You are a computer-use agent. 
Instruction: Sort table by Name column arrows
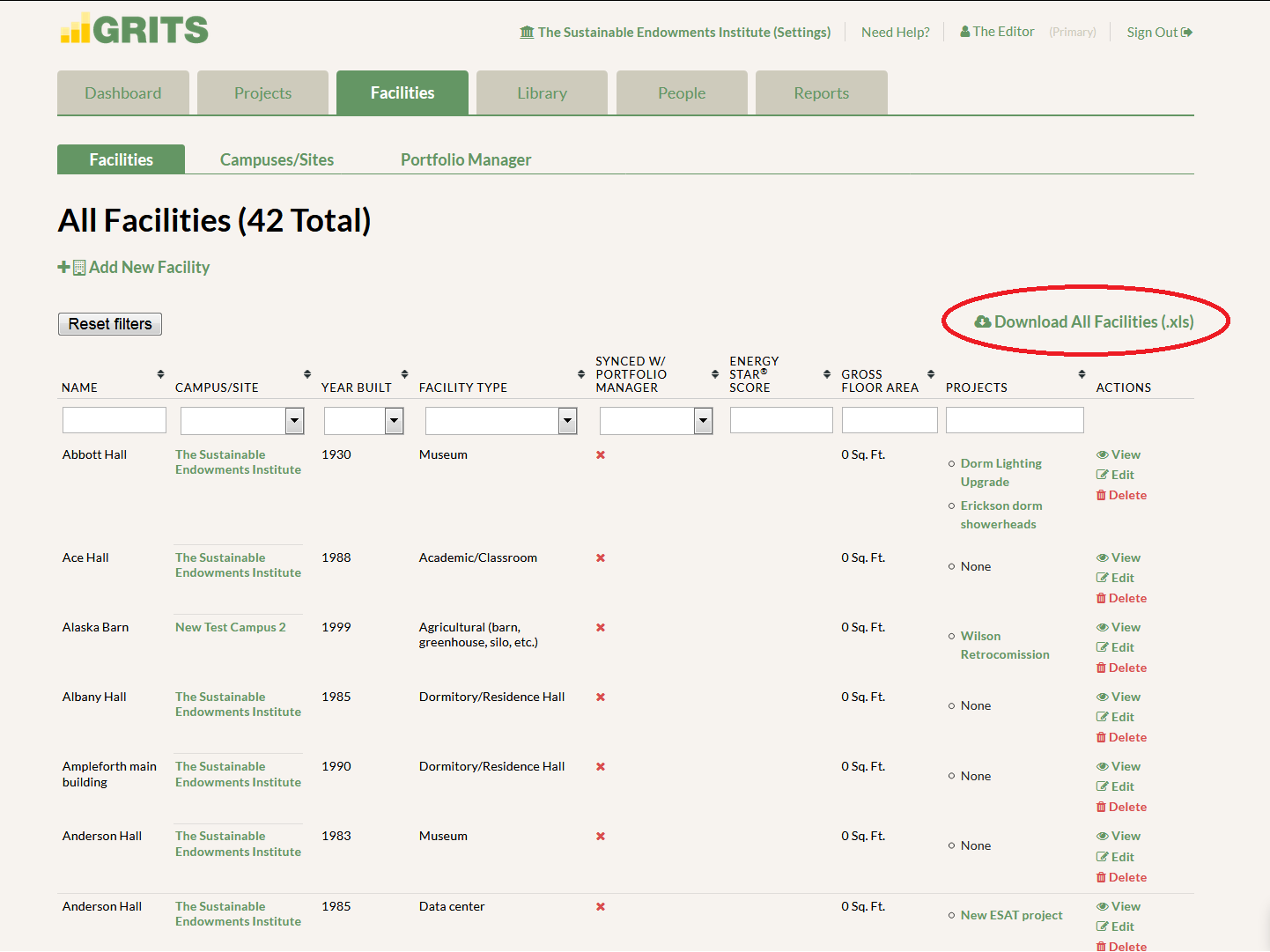point(160,374)
